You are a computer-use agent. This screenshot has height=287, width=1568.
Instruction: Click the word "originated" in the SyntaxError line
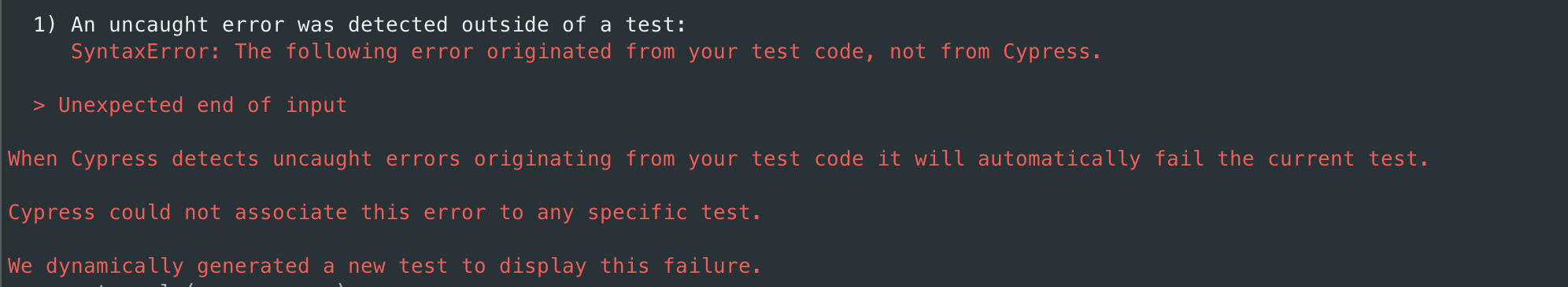click(549, 52)
